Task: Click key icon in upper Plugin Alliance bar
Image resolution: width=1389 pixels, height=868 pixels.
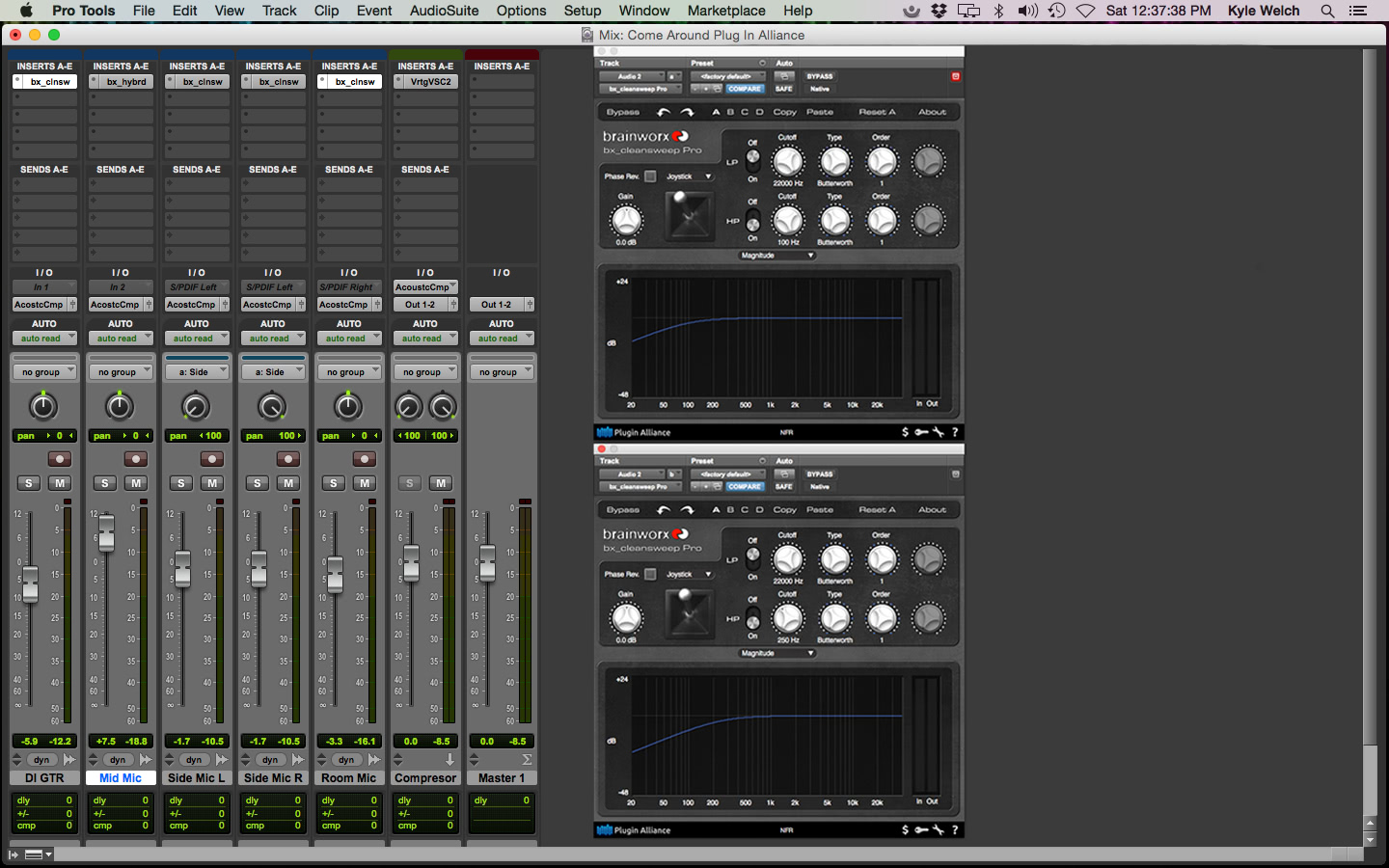Action: (x=921, y=432)
